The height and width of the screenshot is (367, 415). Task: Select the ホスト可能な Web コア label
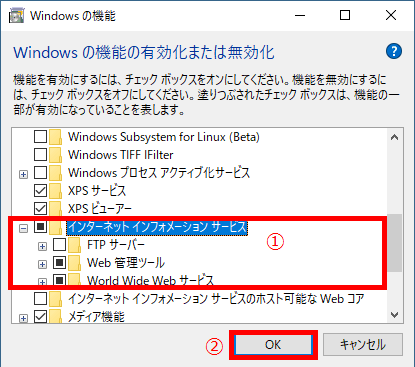(216, 299)
